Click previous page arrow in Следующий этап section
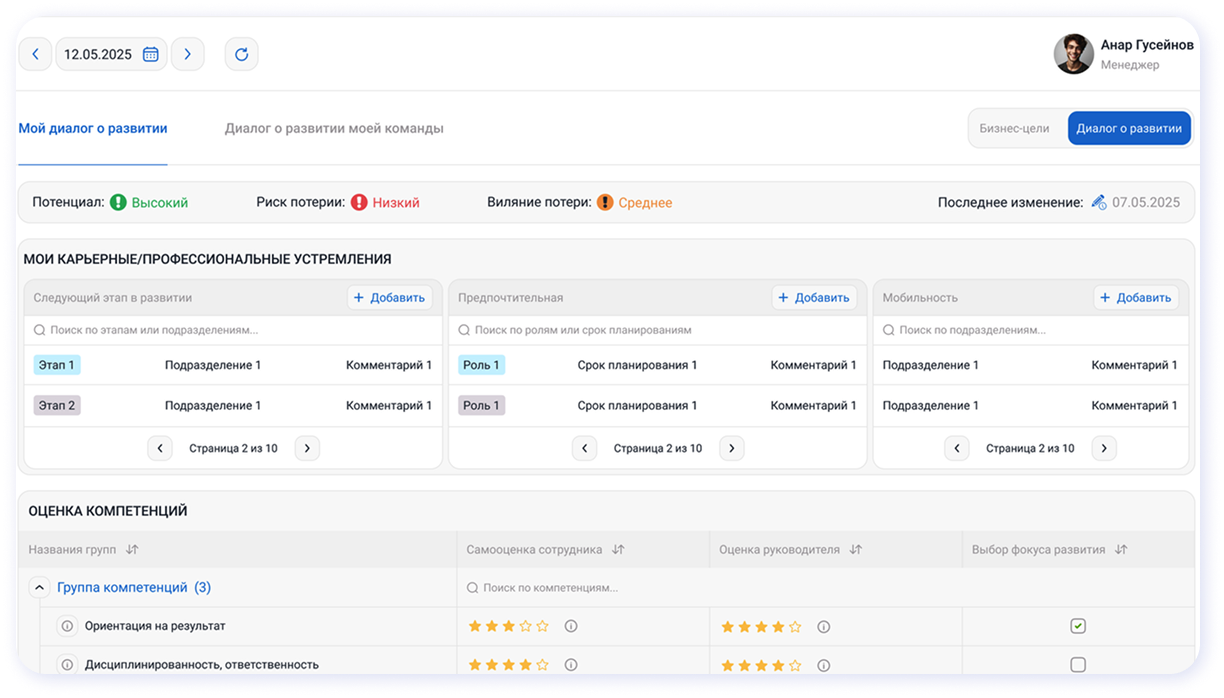The image size is (1224, 698). tap(160, 448)
